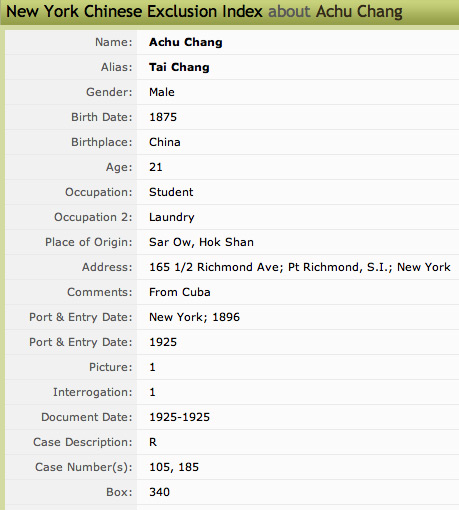459x510 pixels.
Task: Click the 'Box:' label
Action: (x=119, y=492)
